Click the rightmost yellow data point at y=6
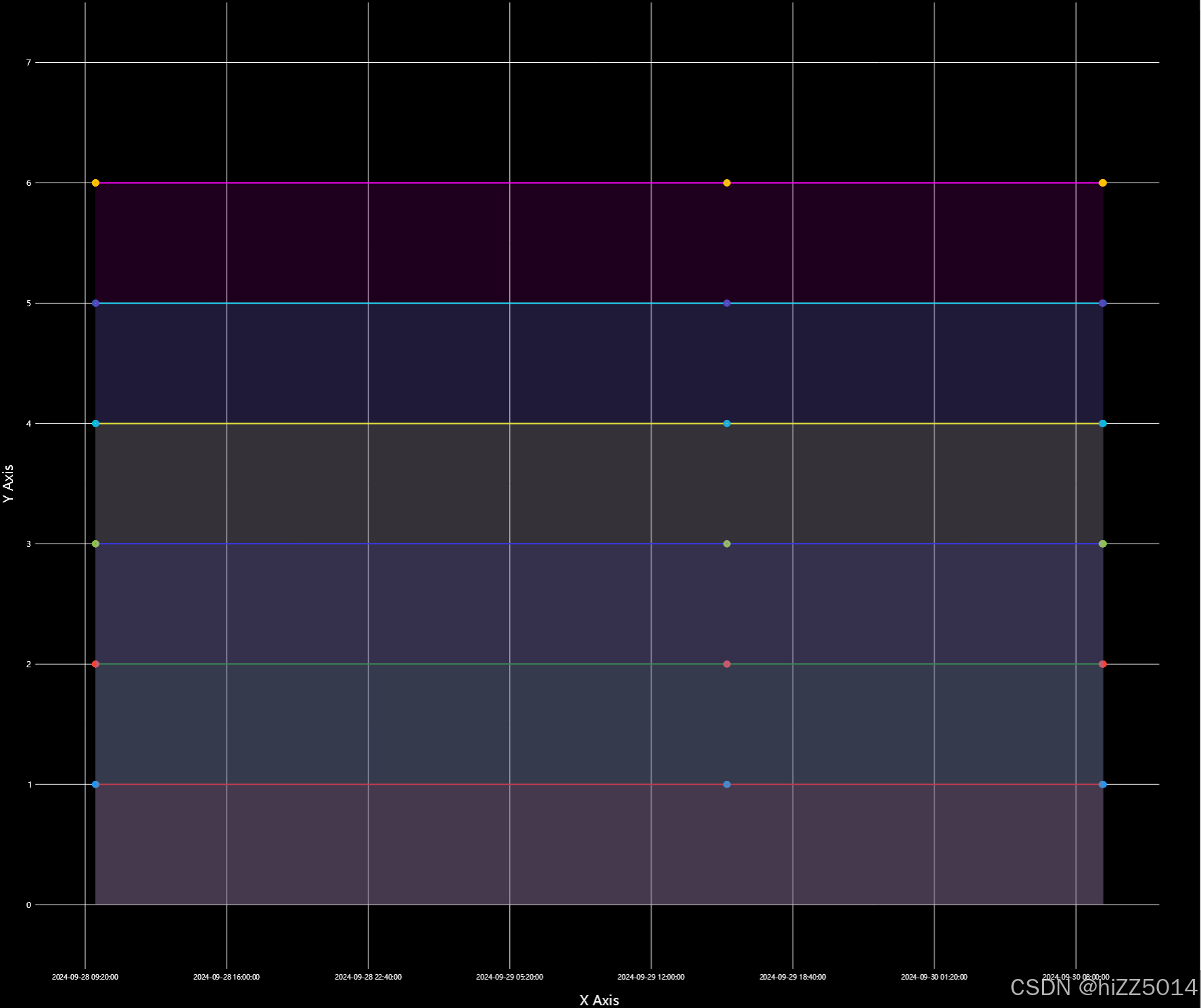The width and height of the screenshot is (1201, 1008). [1103, 183]
